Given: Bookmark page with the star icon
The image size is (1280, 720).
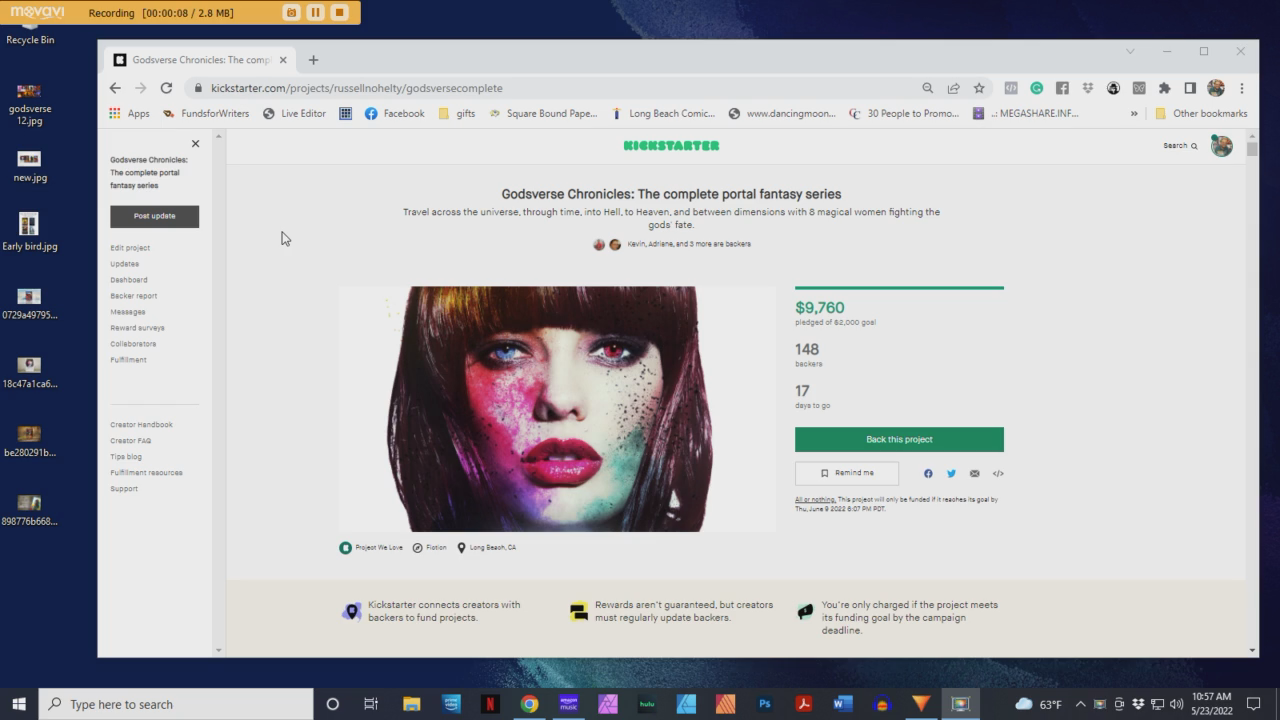Looking at the screenshot, I should coord(979,88).
